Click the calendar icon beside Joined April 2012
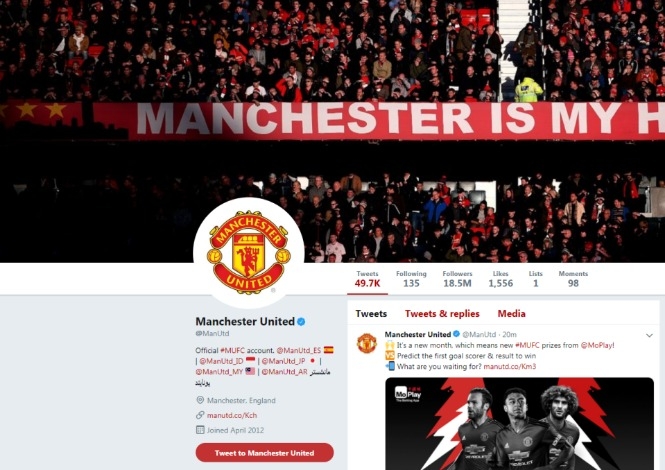The height and width of the screenshot is (470, 665). tap(200, 430)
